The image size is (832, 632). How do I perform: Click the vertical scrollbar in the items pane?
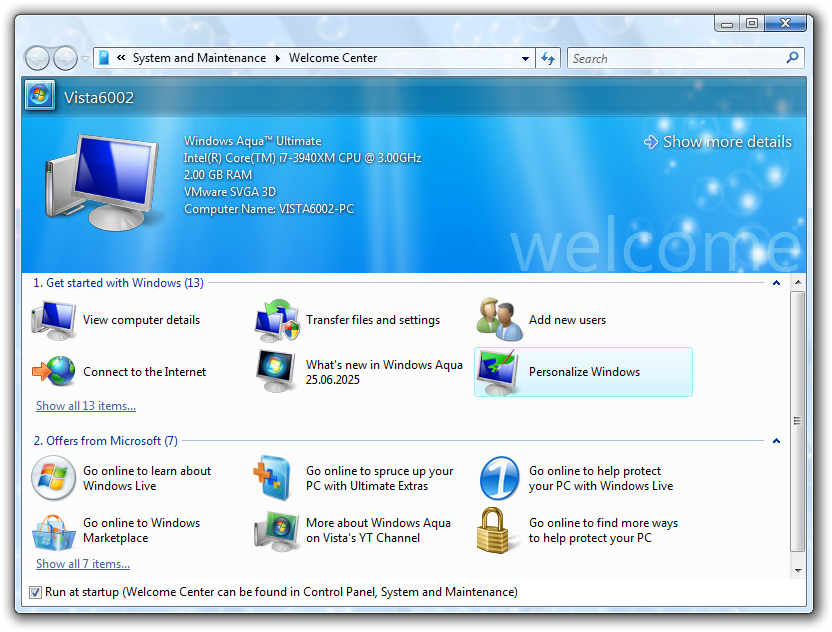coord(797,421)
